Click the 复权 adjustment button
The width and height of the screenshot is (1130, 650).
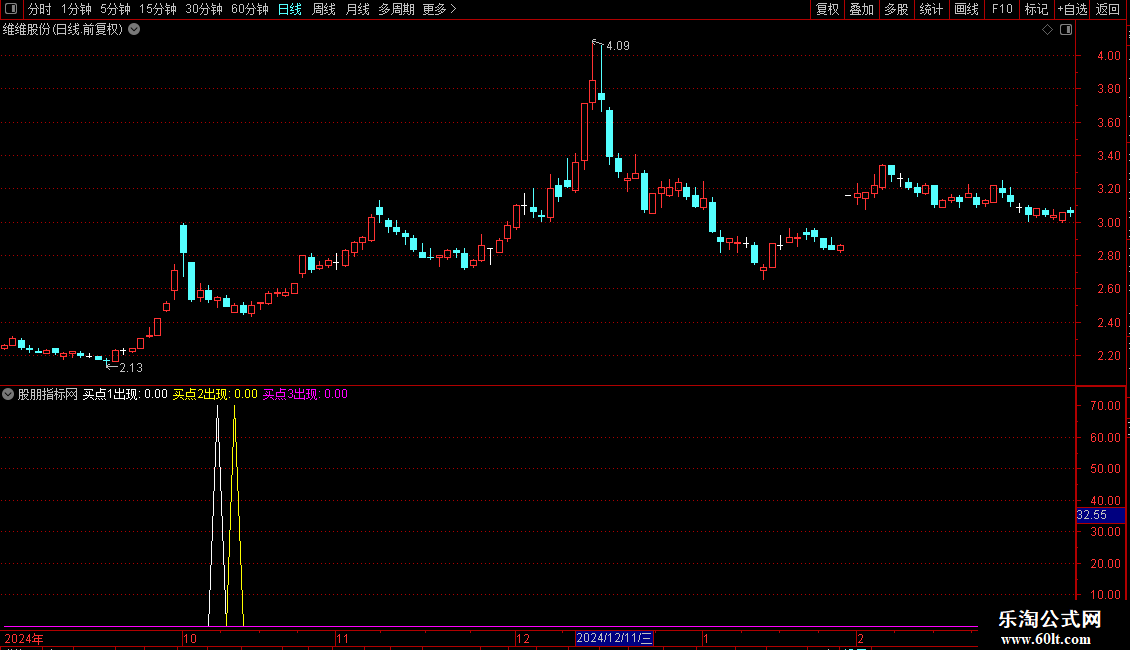pos(827,9)
